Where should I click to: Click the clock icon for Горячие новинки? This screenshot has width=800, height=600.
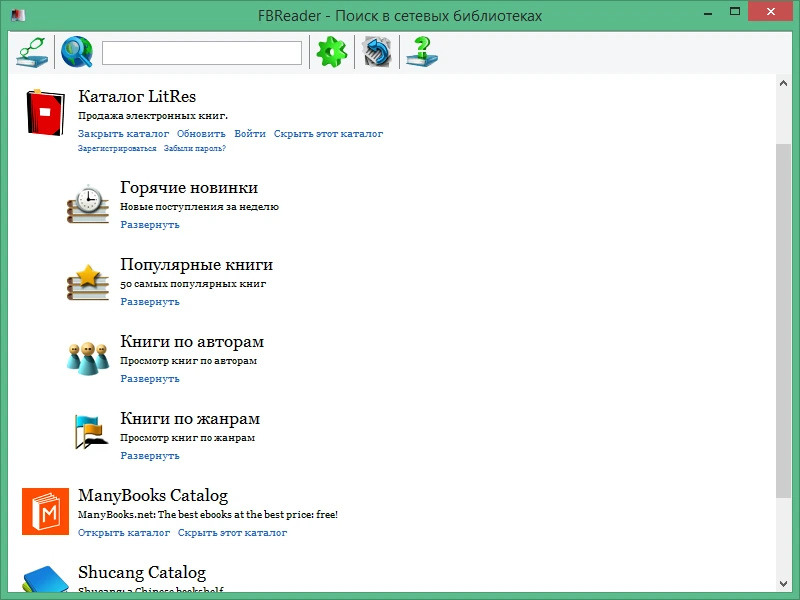(x=88, y=204)
